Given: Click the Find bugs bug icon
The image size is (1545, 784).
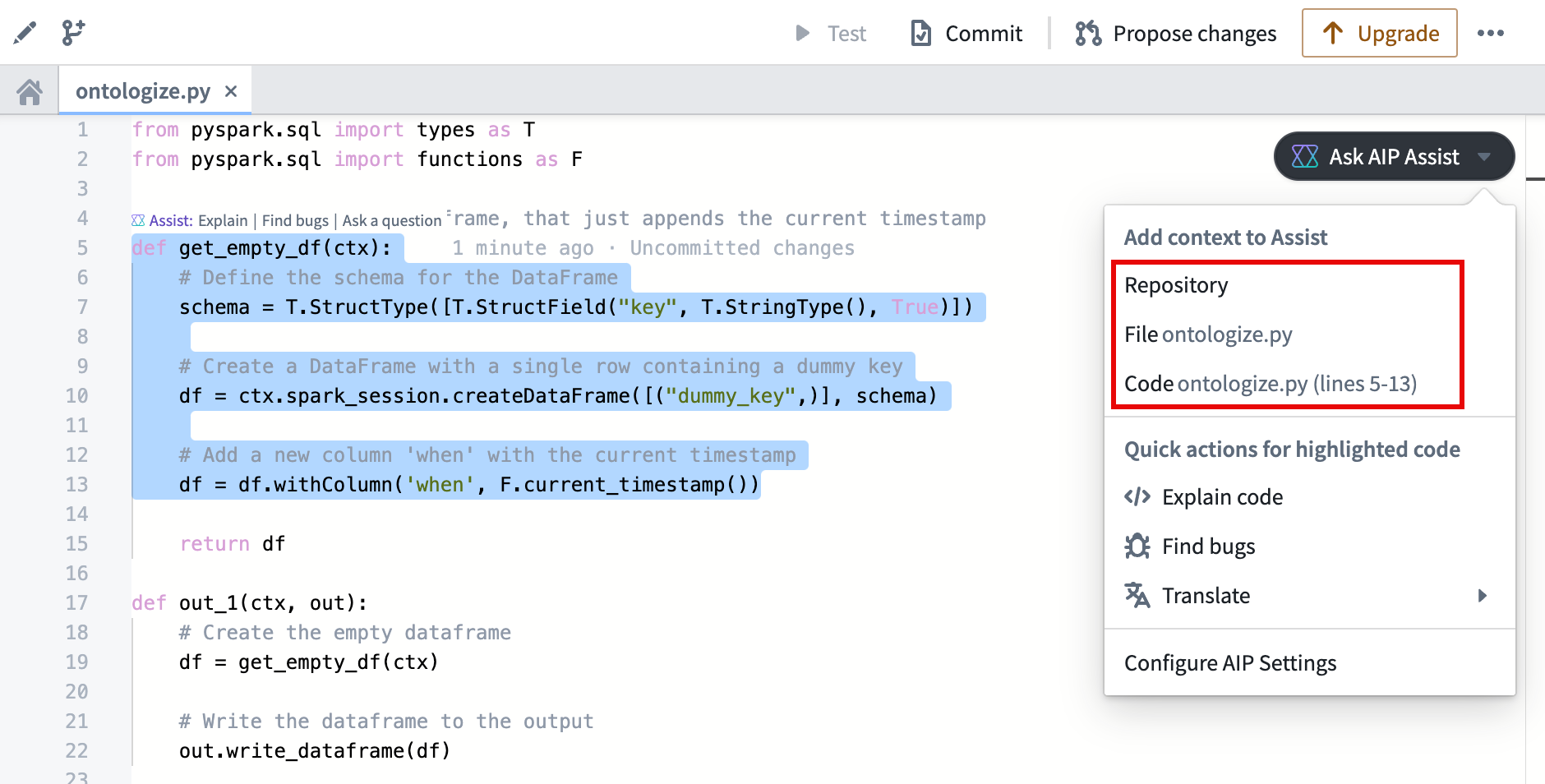Looking at the screenshot, I should coord(1137,546).
